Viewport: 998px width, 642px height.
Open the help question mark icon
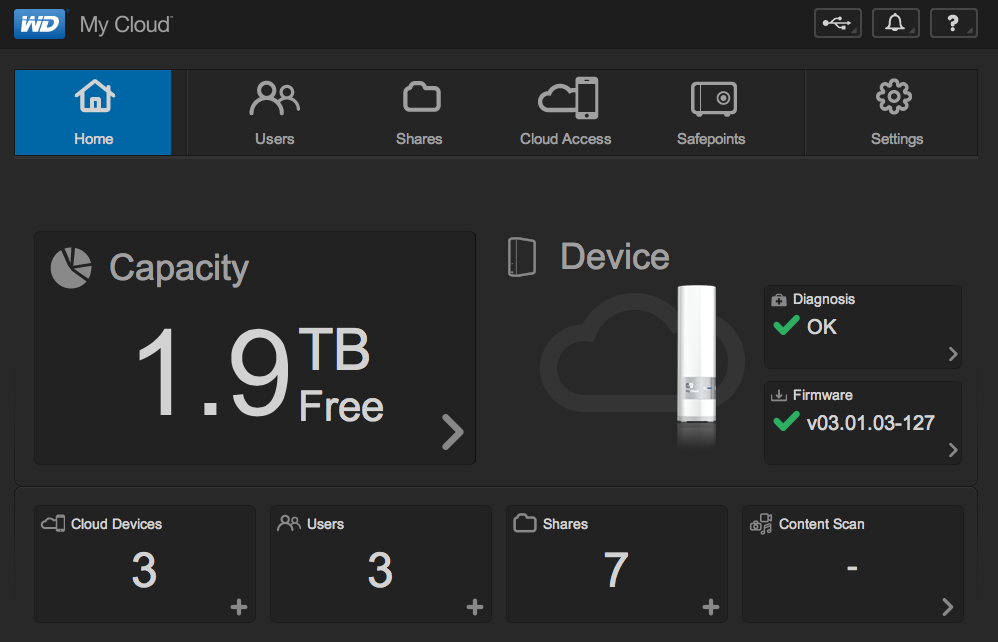pos(953,24)
